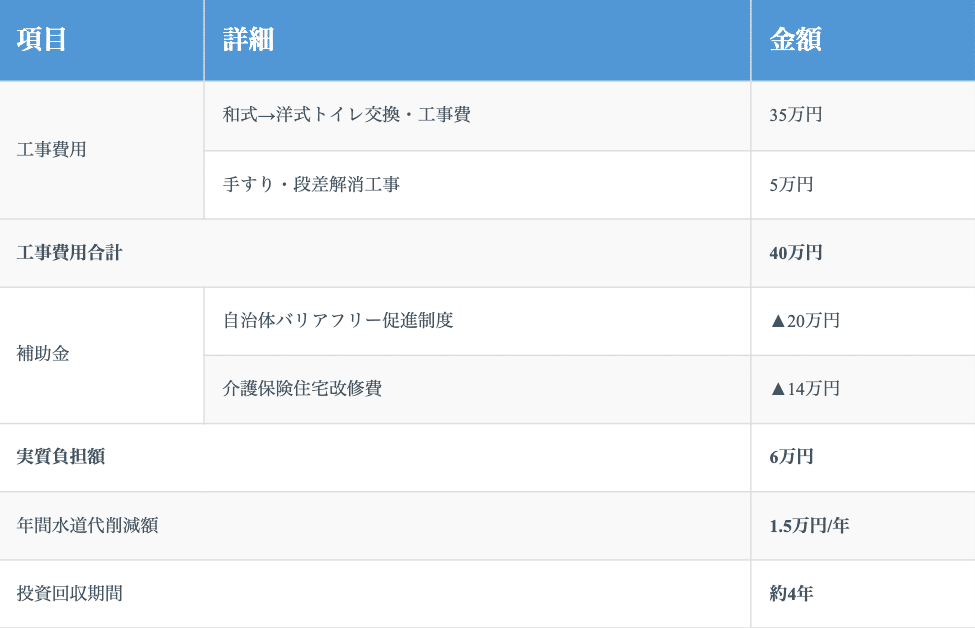Select the 年間水道代削減額 row label
The height and width of the screenshot is (628, 975).
pyautogui.click(x=87, y=525)
